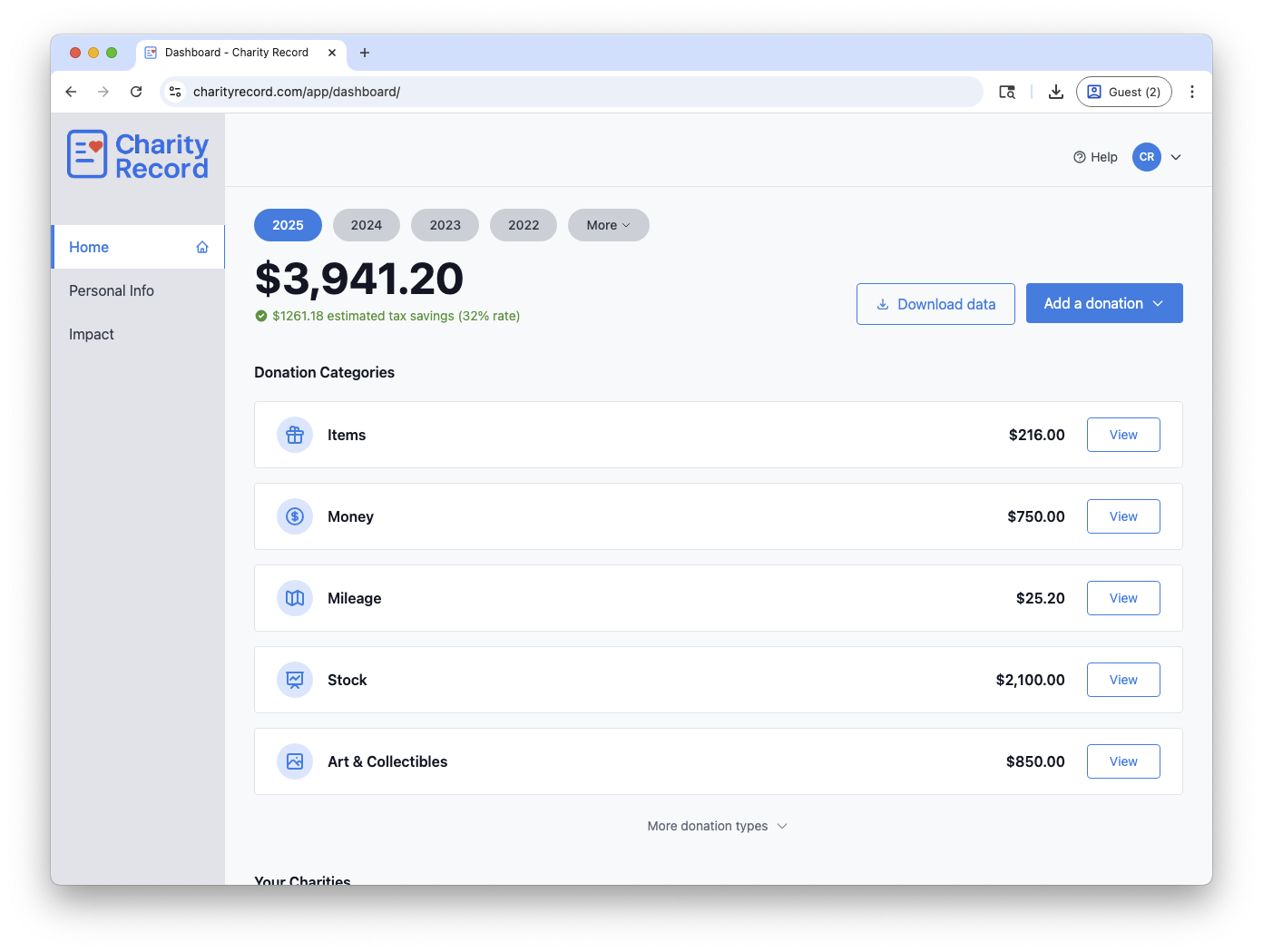Open the Art & Collectibles picture icon

294,761
